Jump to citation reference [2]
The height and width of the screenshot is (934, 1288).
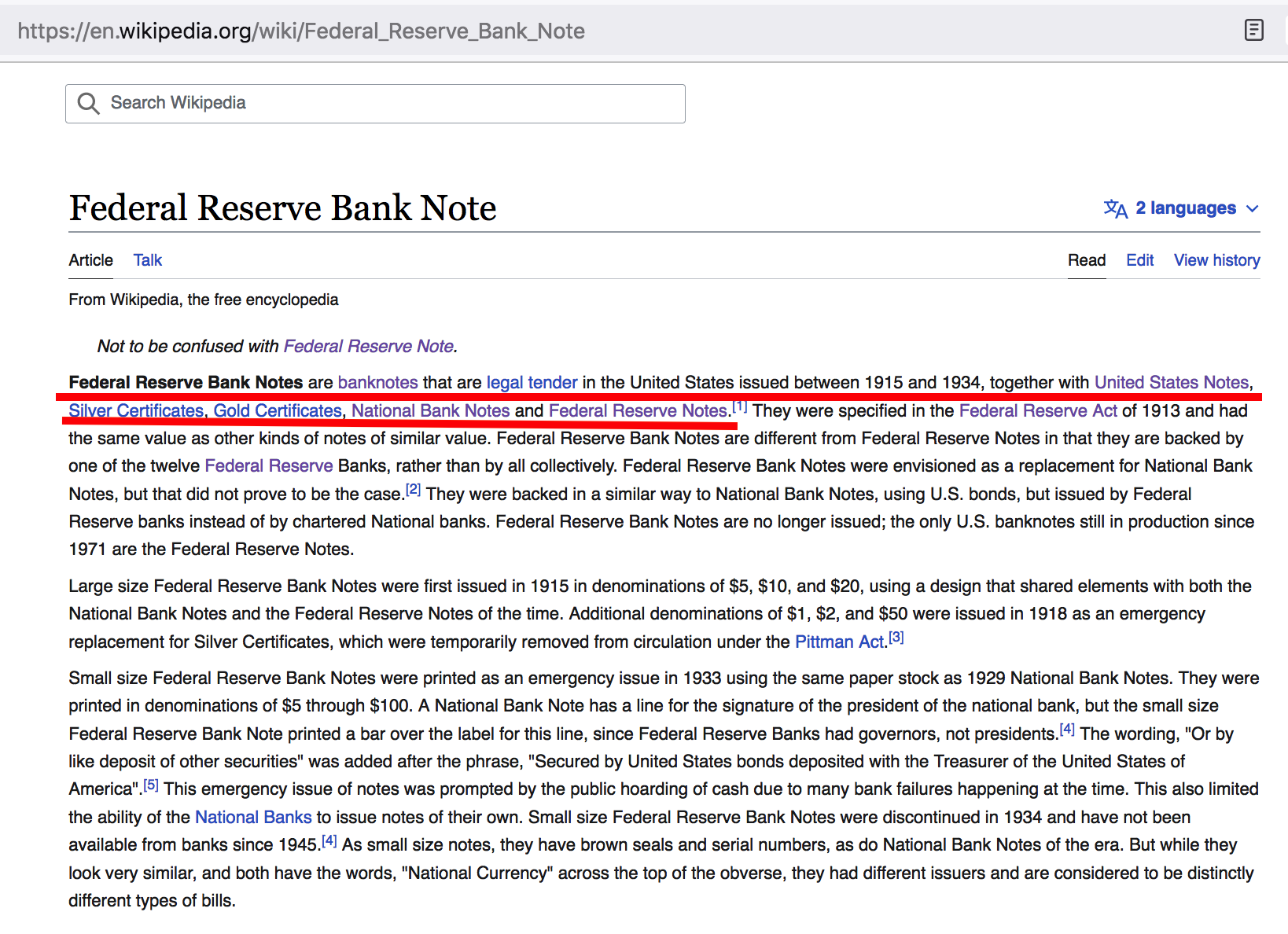tap(414, 490)
